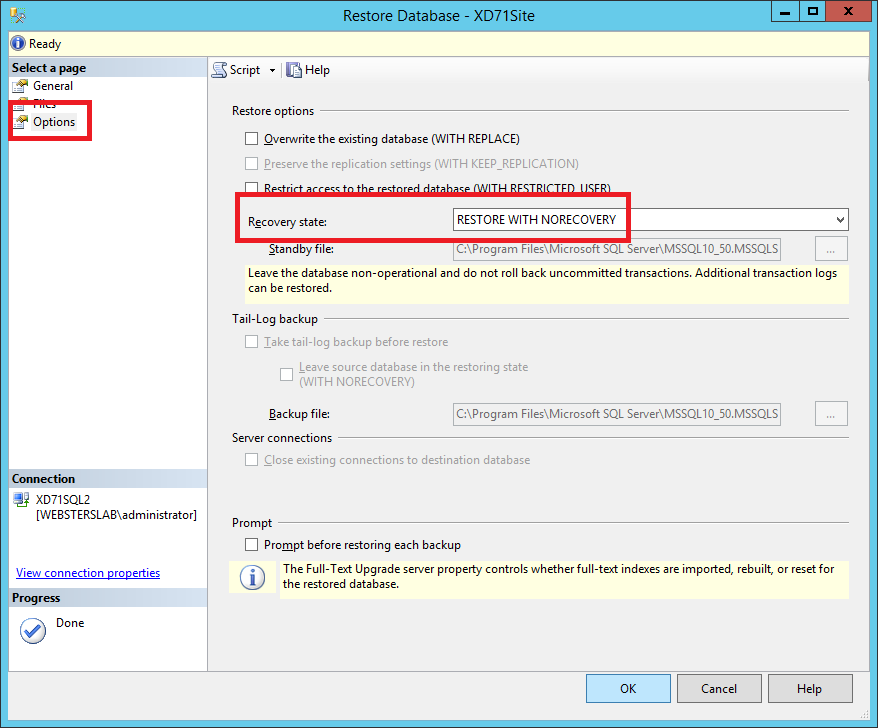
Task: Click the XD71SQL2 server connection icon
Action: [21, 499]
